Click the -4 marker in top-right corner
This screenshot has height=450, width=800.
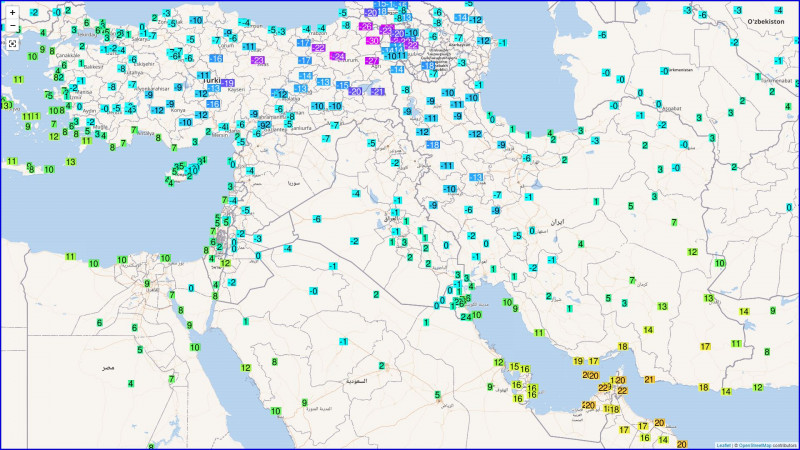pyautogui.click(x=779, y=10)
